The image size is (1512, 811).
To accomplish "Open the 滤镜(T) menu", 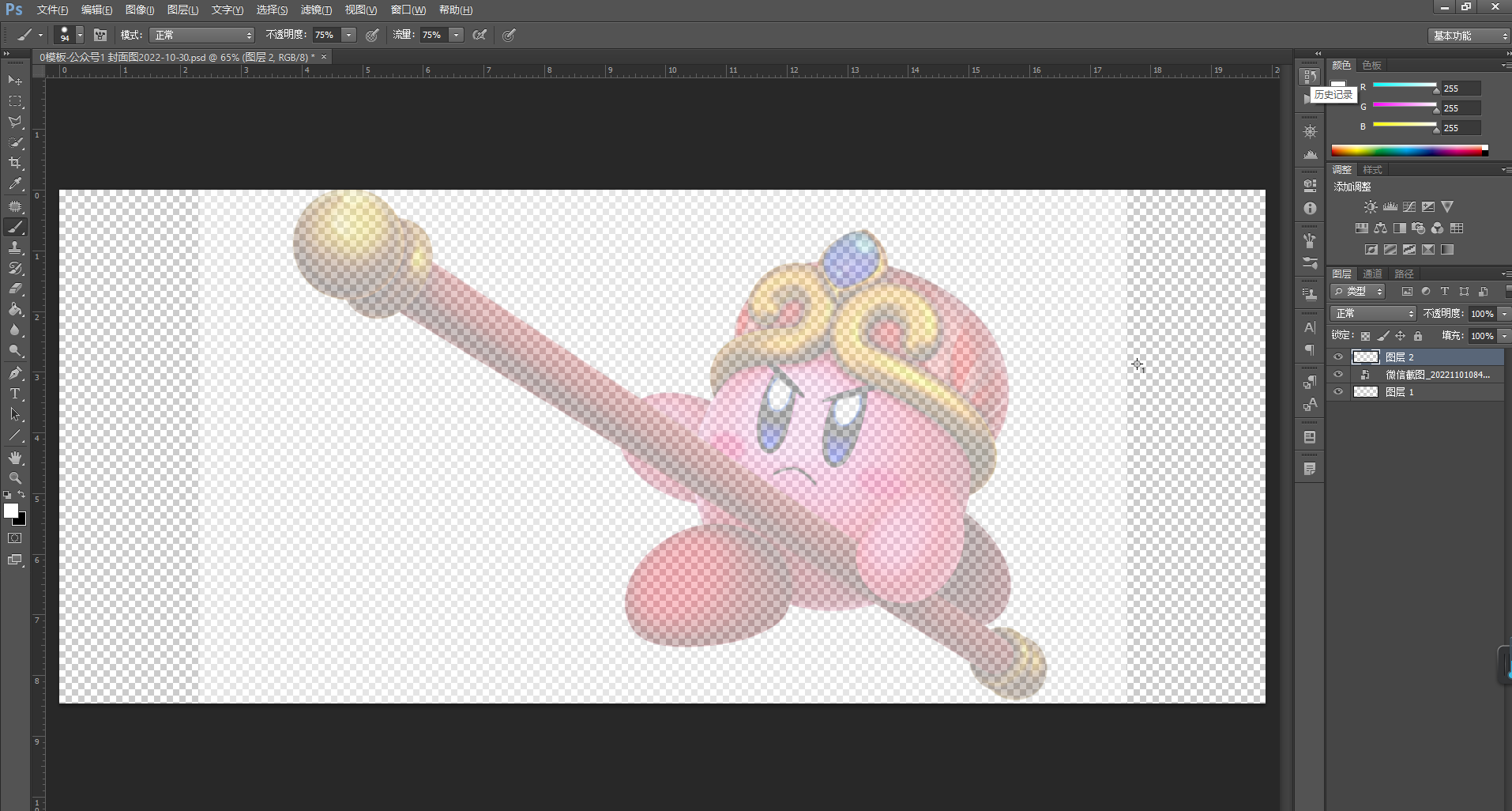I will click(316, 10).
